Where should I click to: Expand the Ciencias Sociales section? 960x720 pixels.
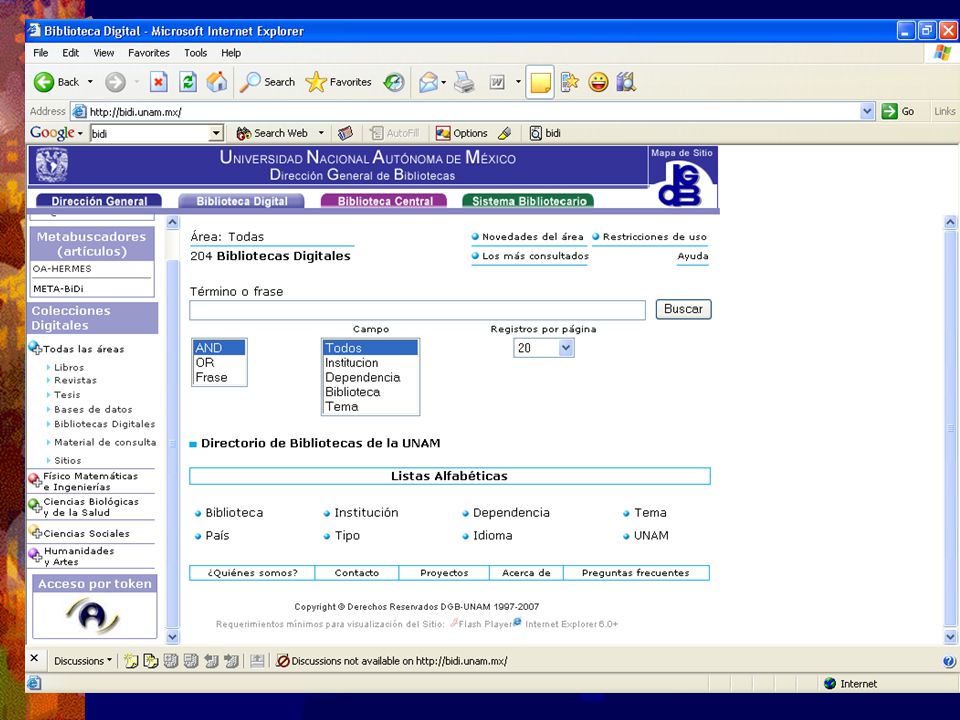coord(36,532)
